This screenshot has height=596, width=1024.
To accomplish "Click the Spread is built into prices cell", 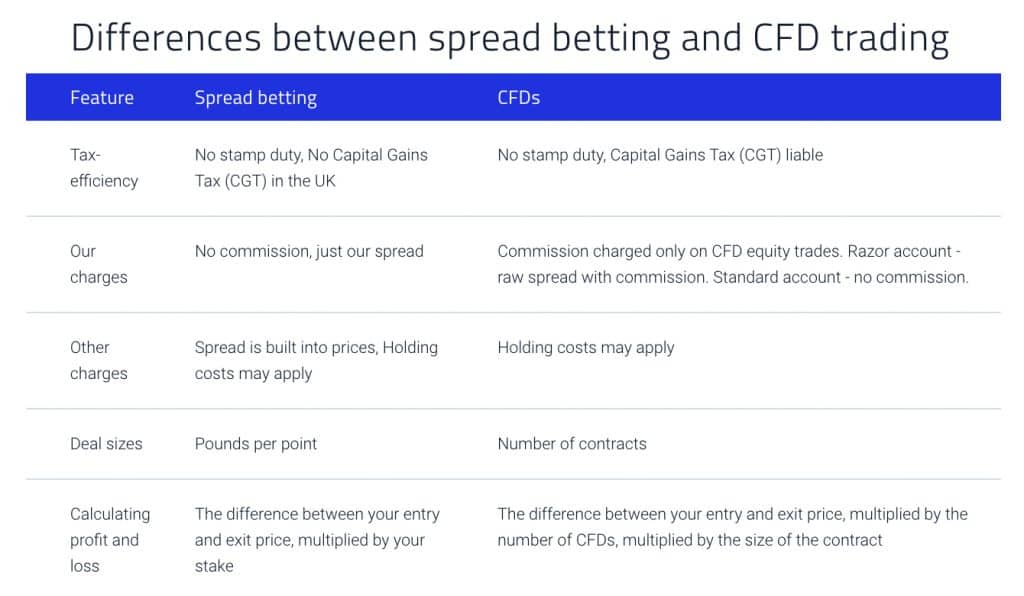I will (x=316, y=360).
